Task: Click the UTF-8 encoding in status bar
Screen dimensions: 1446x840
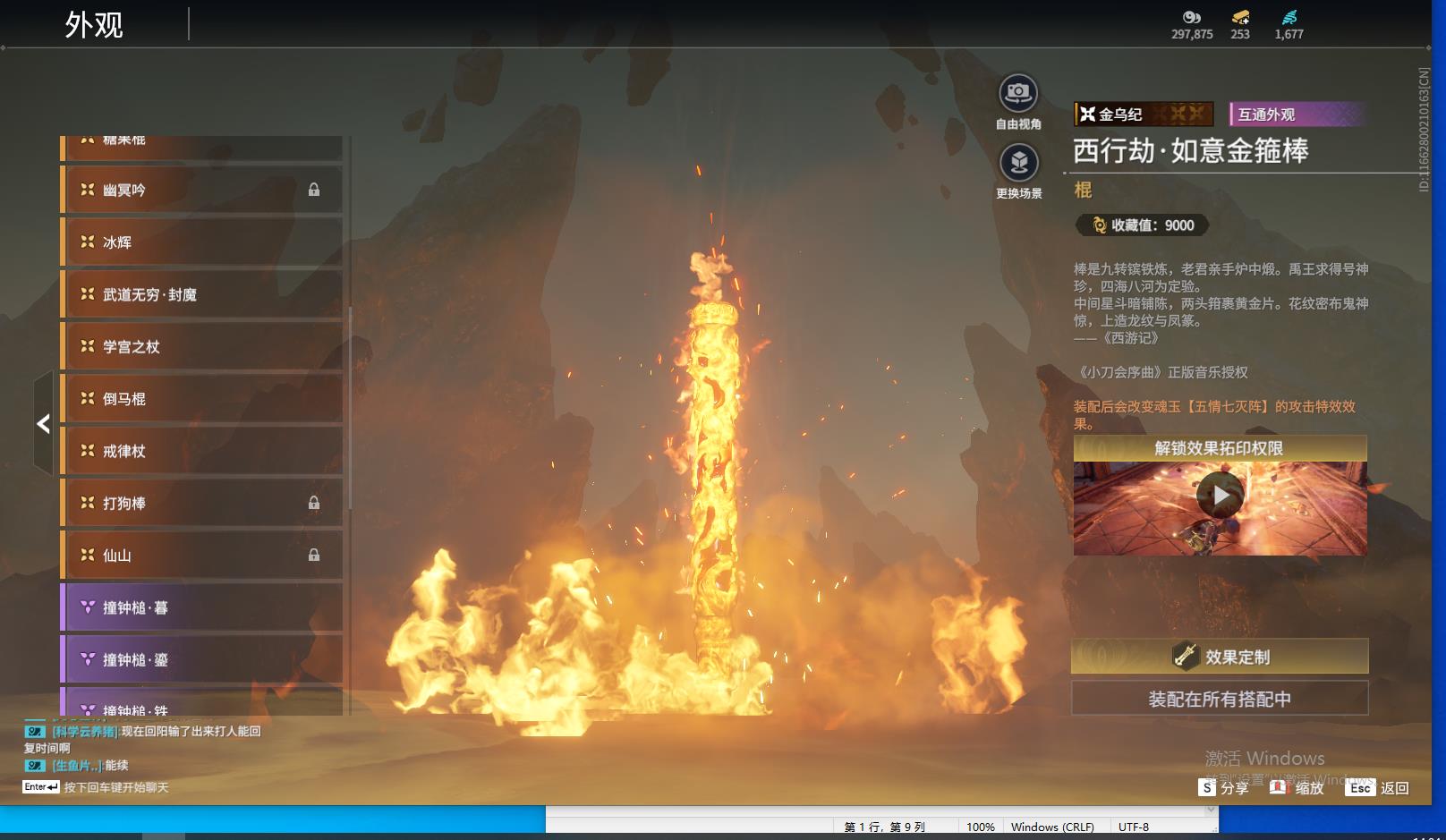Action: tap(1134, 827)
